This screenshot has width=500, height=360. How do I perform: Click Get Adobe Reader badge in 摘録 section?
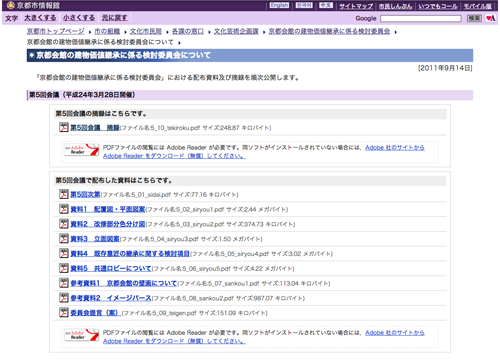point(82,150)
